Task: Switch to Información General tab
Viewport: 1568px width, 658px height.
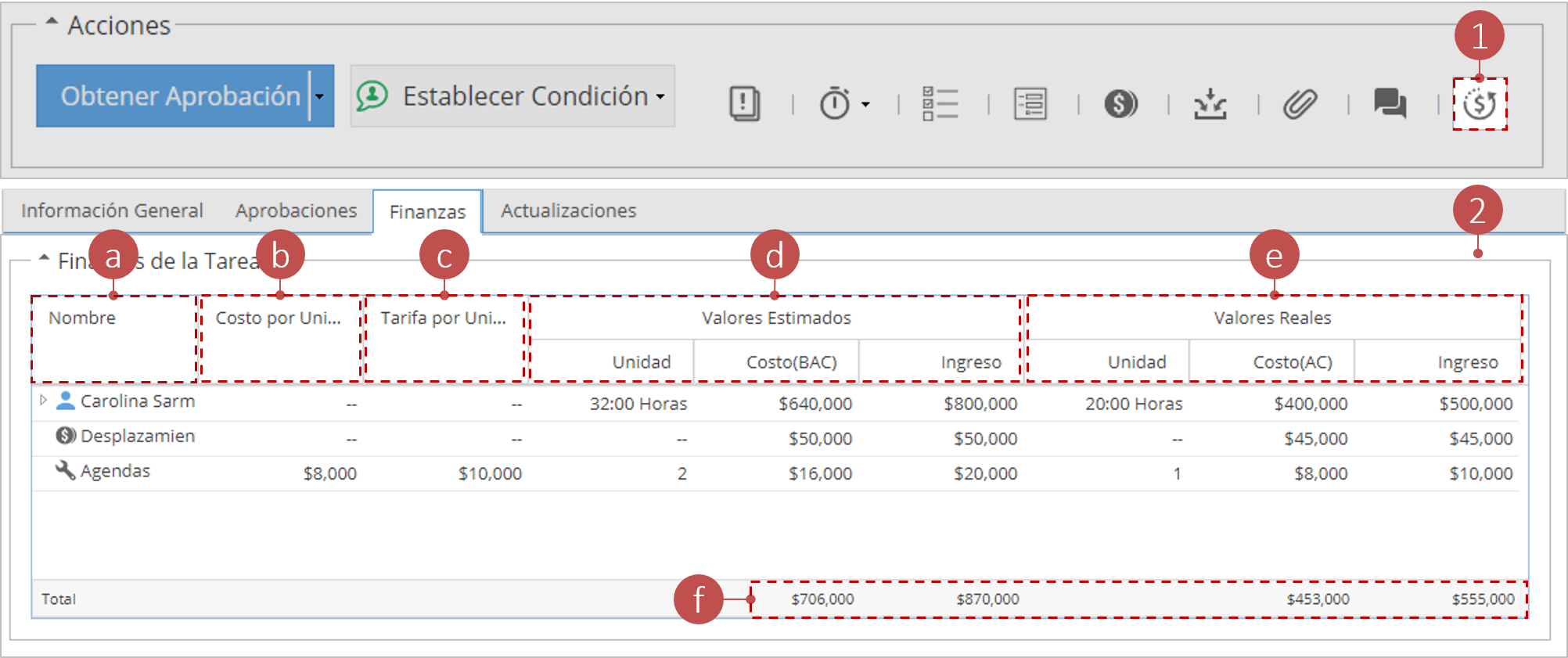Action: [112, 210]
